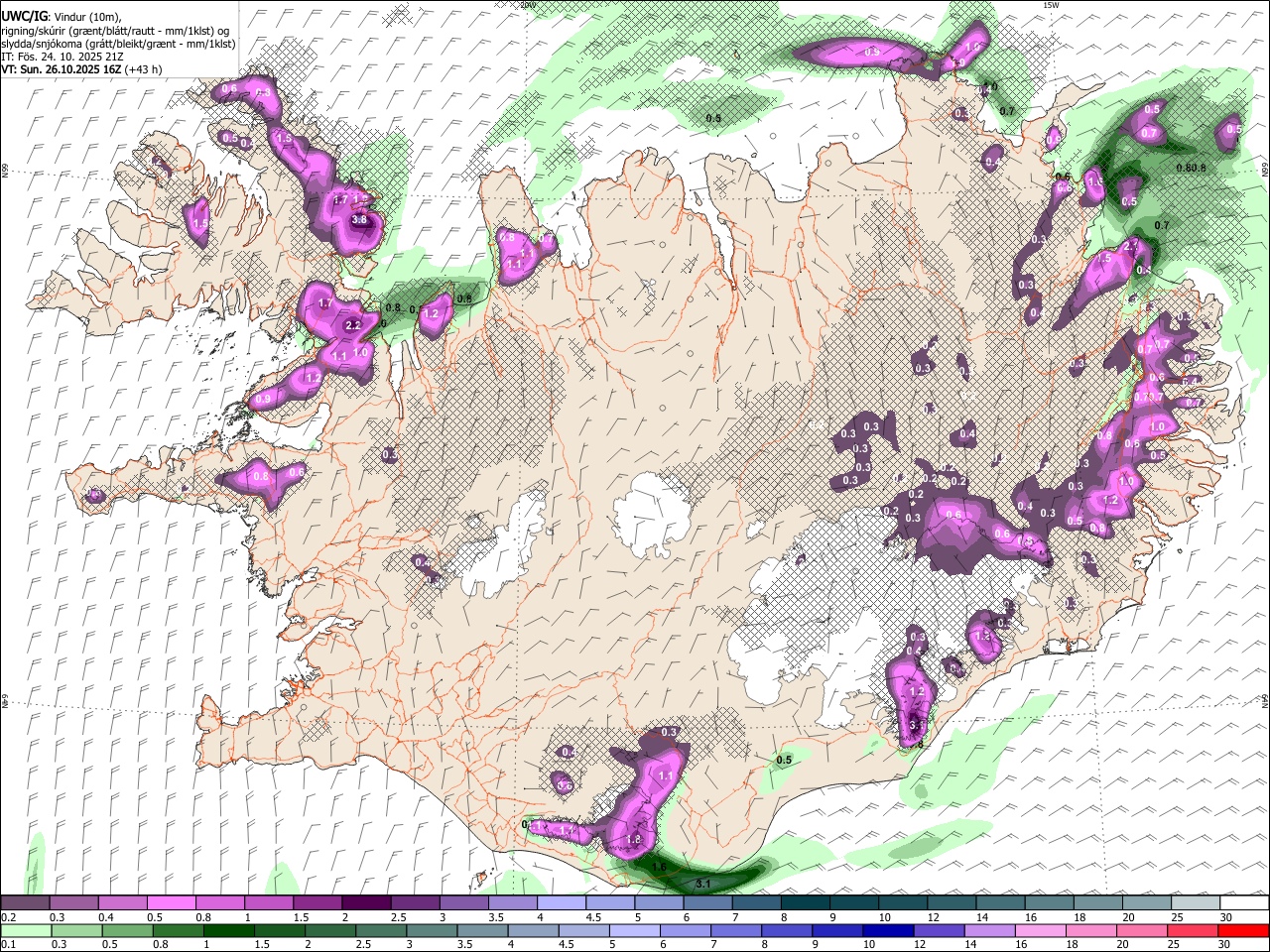Click the 3.8 precipitation value on the map
This screenshot has width=1270, height=952.
(359, 220)
